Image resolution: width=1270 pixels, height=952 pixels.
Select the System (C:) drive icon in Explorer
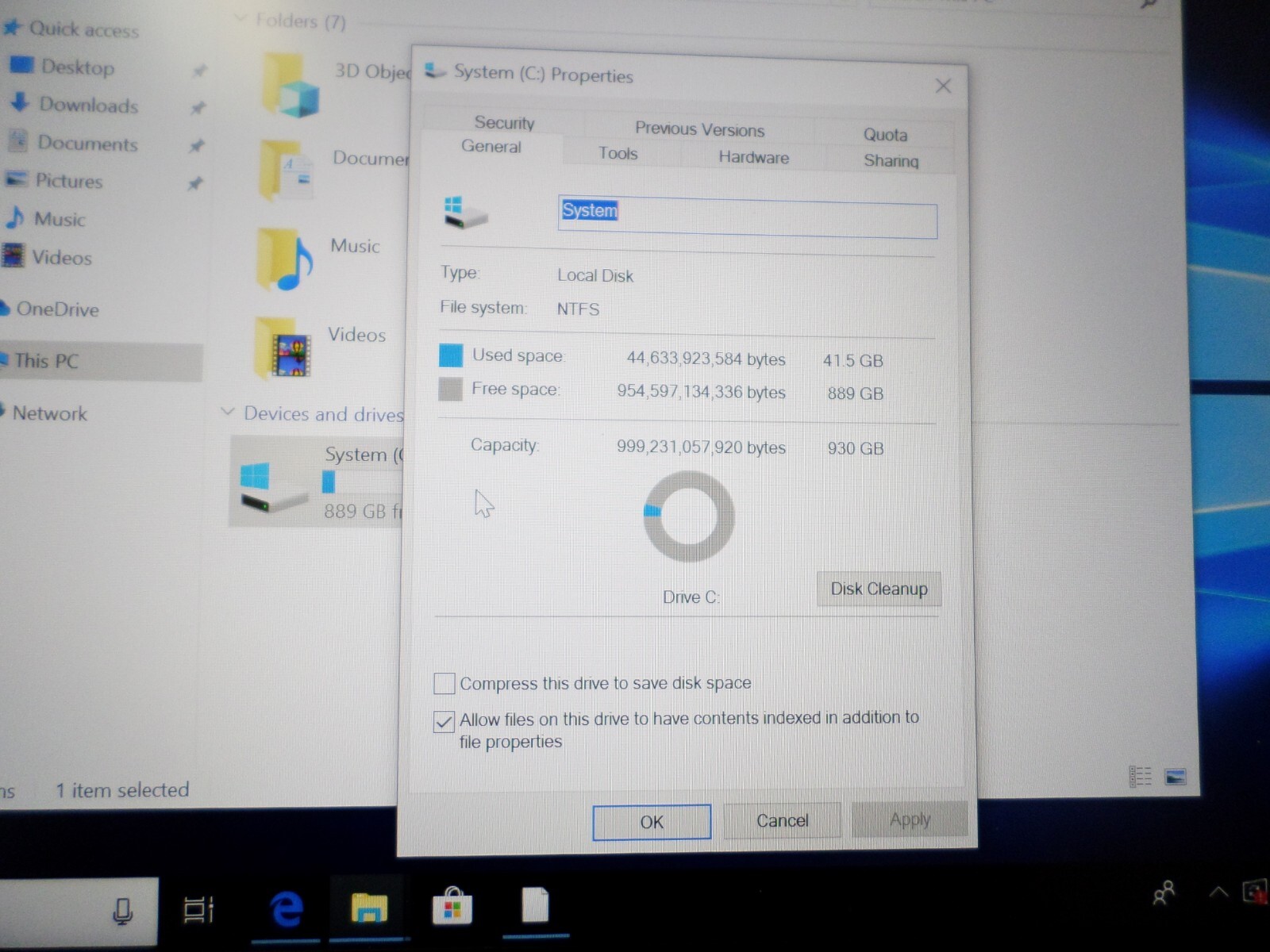click(x=272, y=487)
